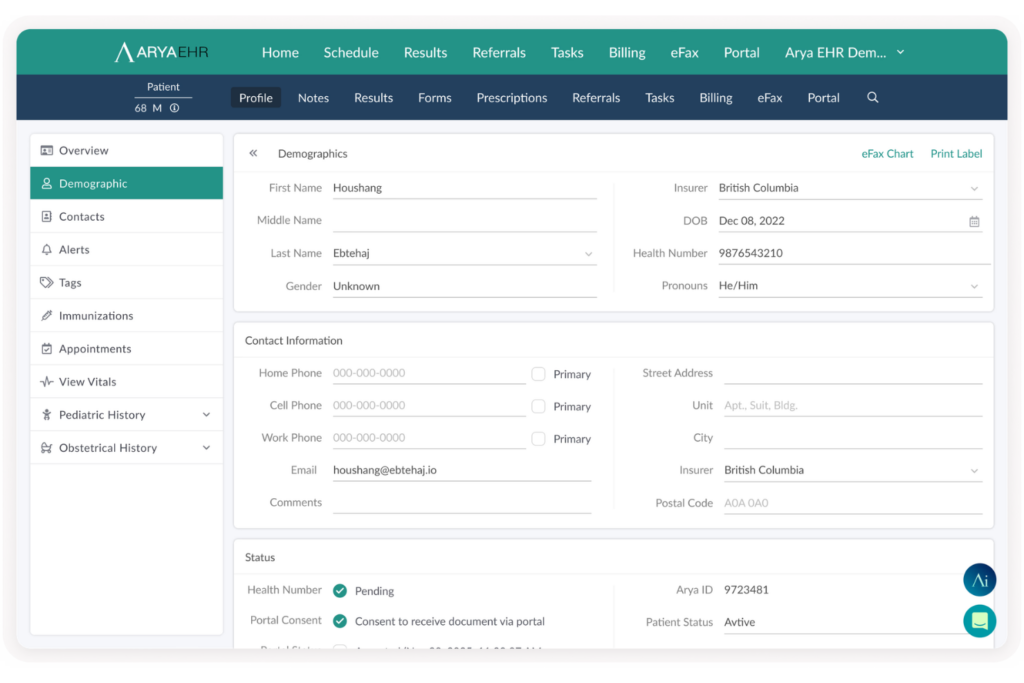Click the City input field
Image resolution: width=1024 pixels, height=683 pixels.
[x=853, y=438]
